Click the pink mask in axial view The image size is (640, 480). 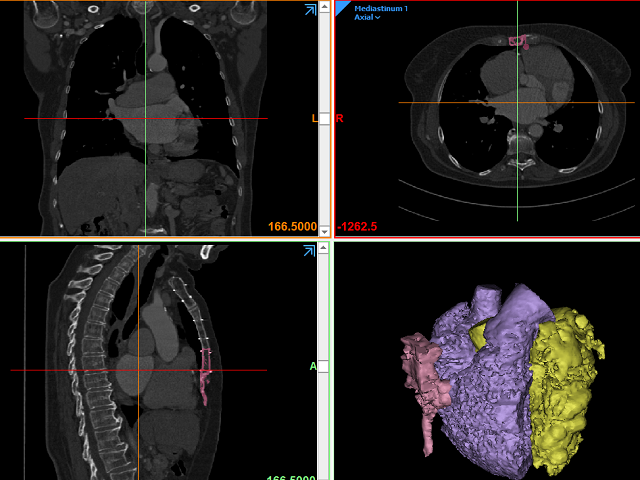point(519,42)
